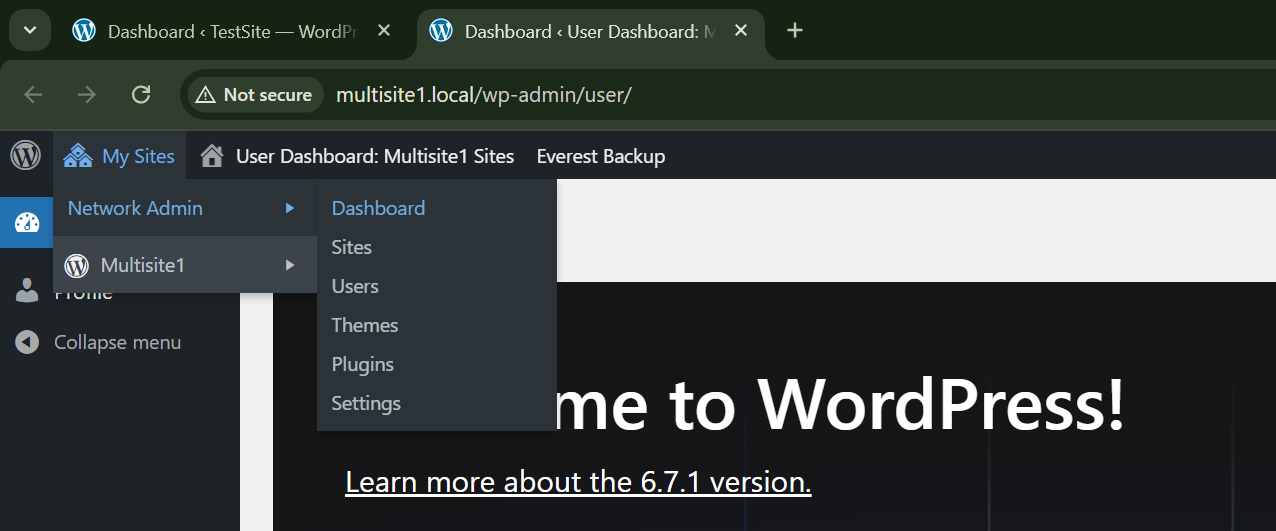Click the Not secure warning badge
Image resolution: width=1276 pixels, height=531 pixels.
click(255, 95)
